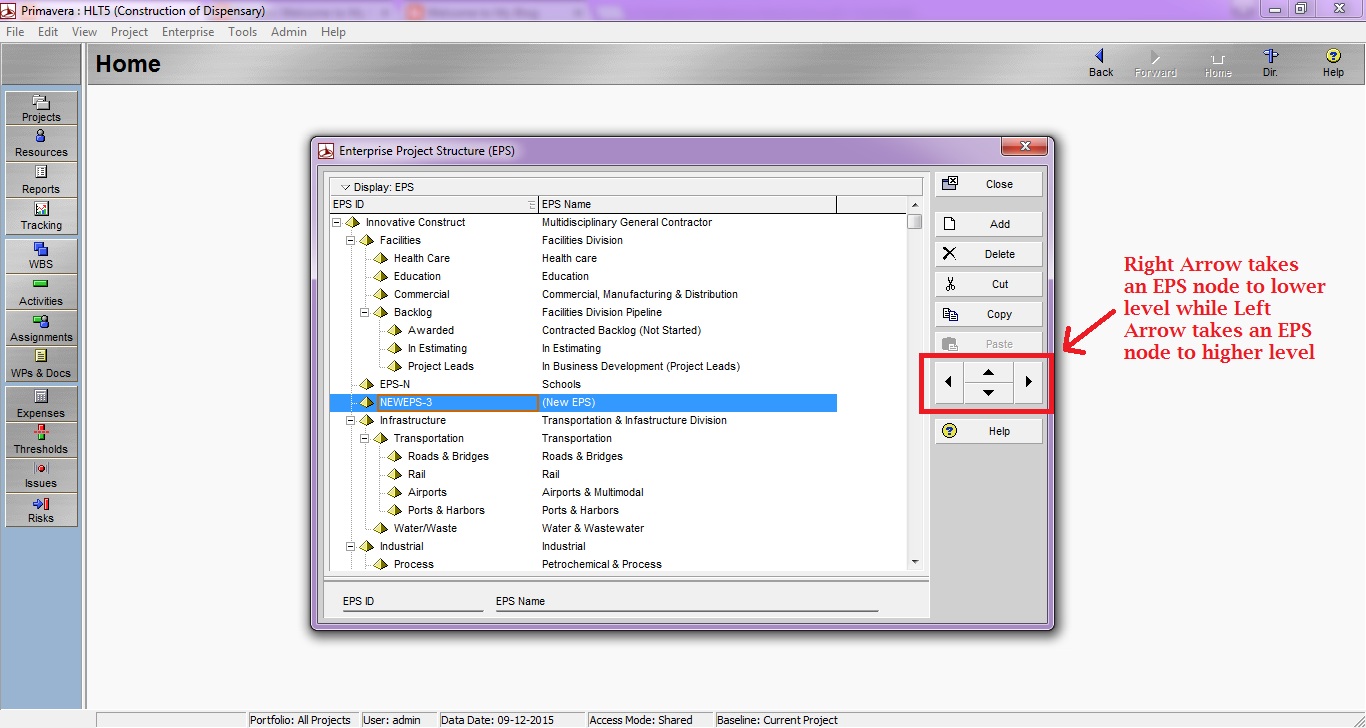This screenshot has width=1366, height=728.
Task: Open the Expenses panel
Action: click(x=40, y=404)
